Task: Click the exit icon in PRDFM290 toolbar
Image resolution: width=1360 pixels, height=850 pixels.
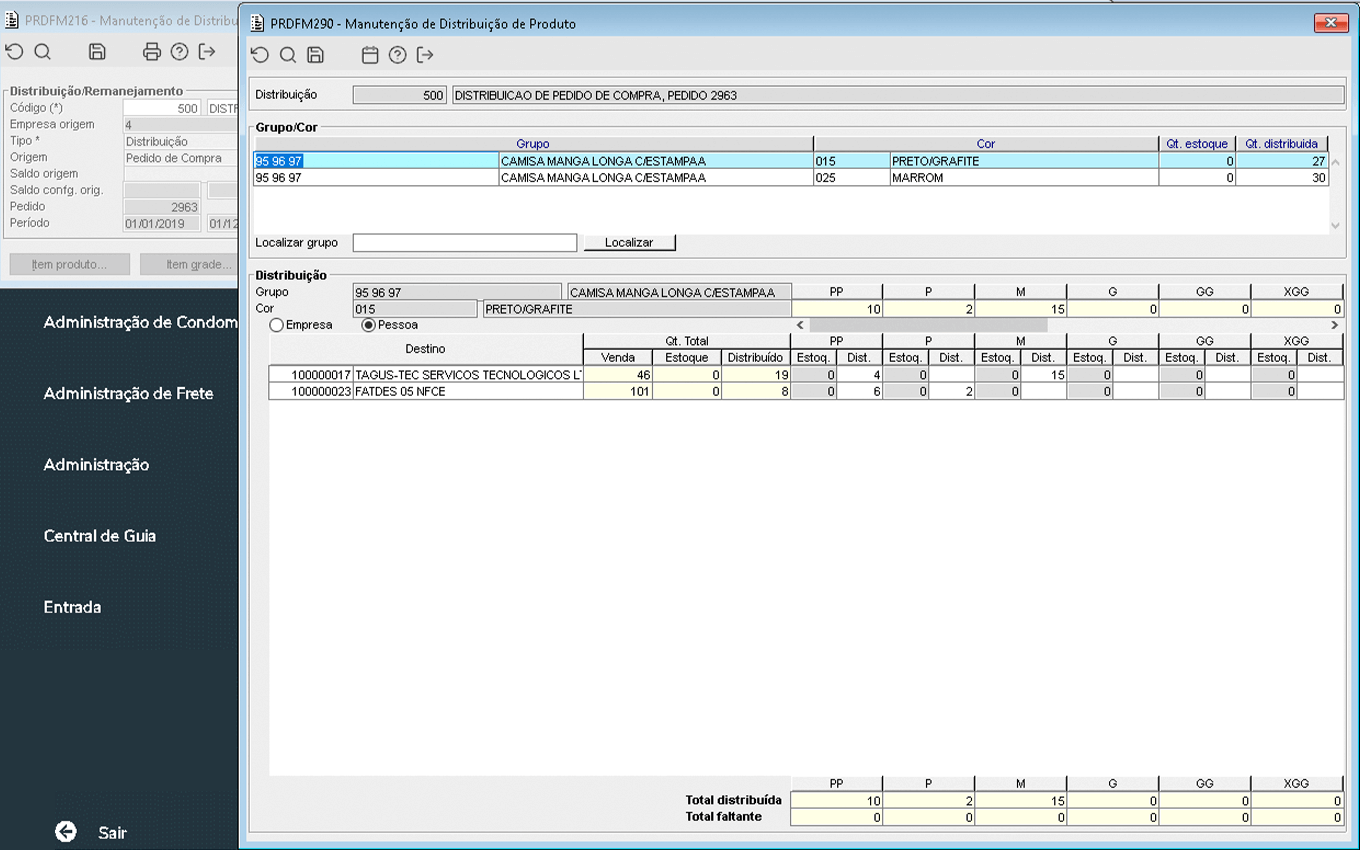Action: click(425, 55)
